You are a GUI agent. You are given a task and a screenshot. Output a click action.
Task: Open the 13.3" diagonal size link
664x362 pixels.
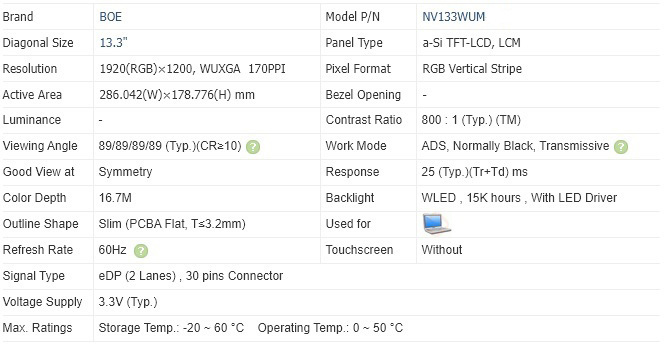(113, 43)
